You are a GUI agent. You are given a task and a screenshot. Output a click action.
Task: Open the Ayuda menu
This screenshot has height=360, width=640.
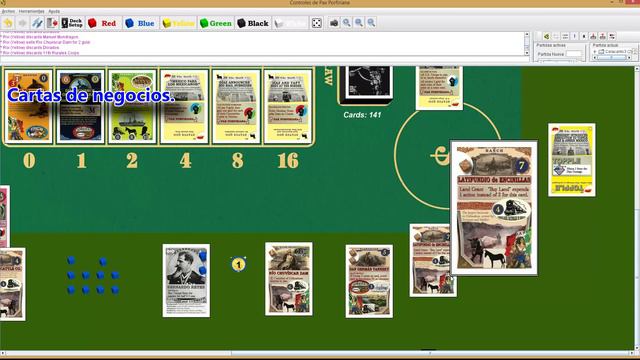click(x=54, y=11)
